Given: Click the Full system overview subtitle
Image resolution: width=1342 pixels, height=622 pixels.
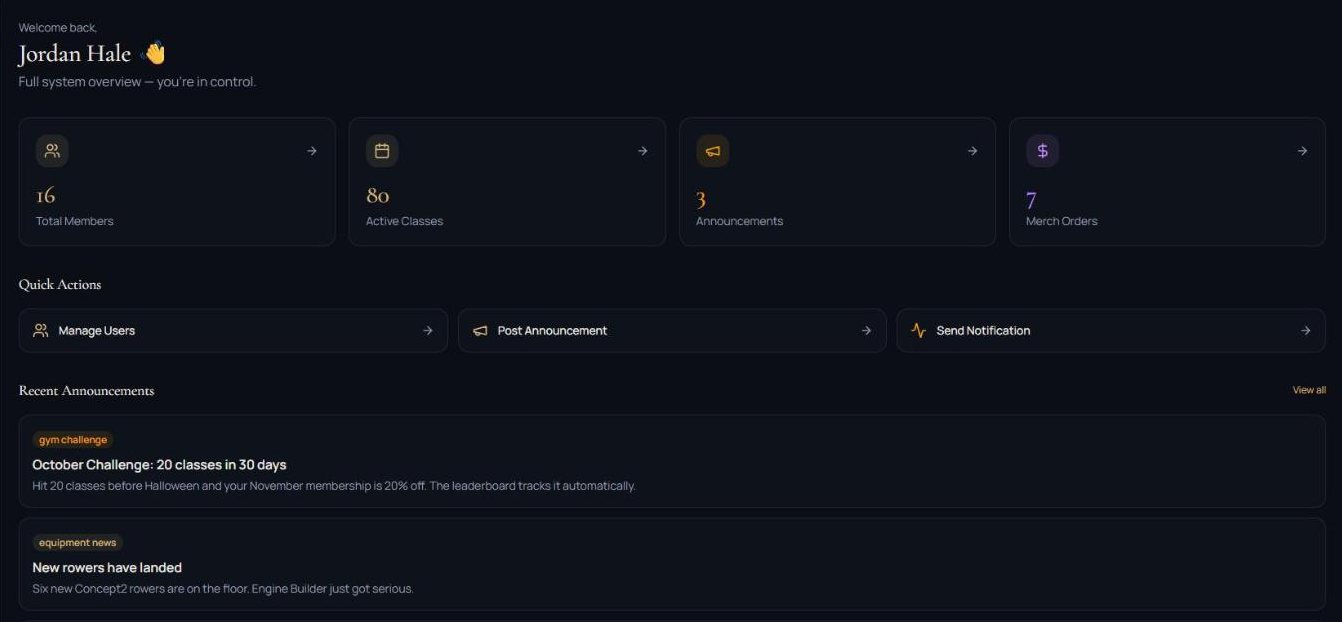Looking at the screenshot, I should pos(137,82).
